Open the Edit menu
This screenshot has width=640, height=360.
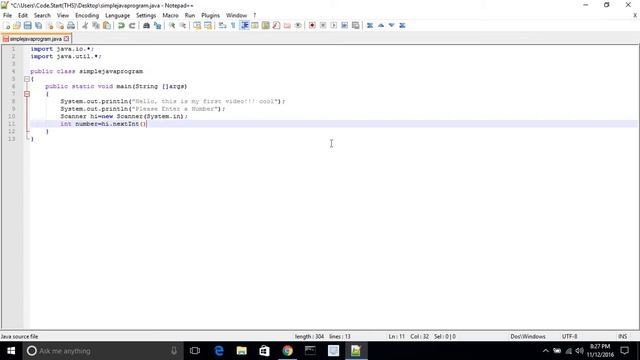tap(22, 15)
